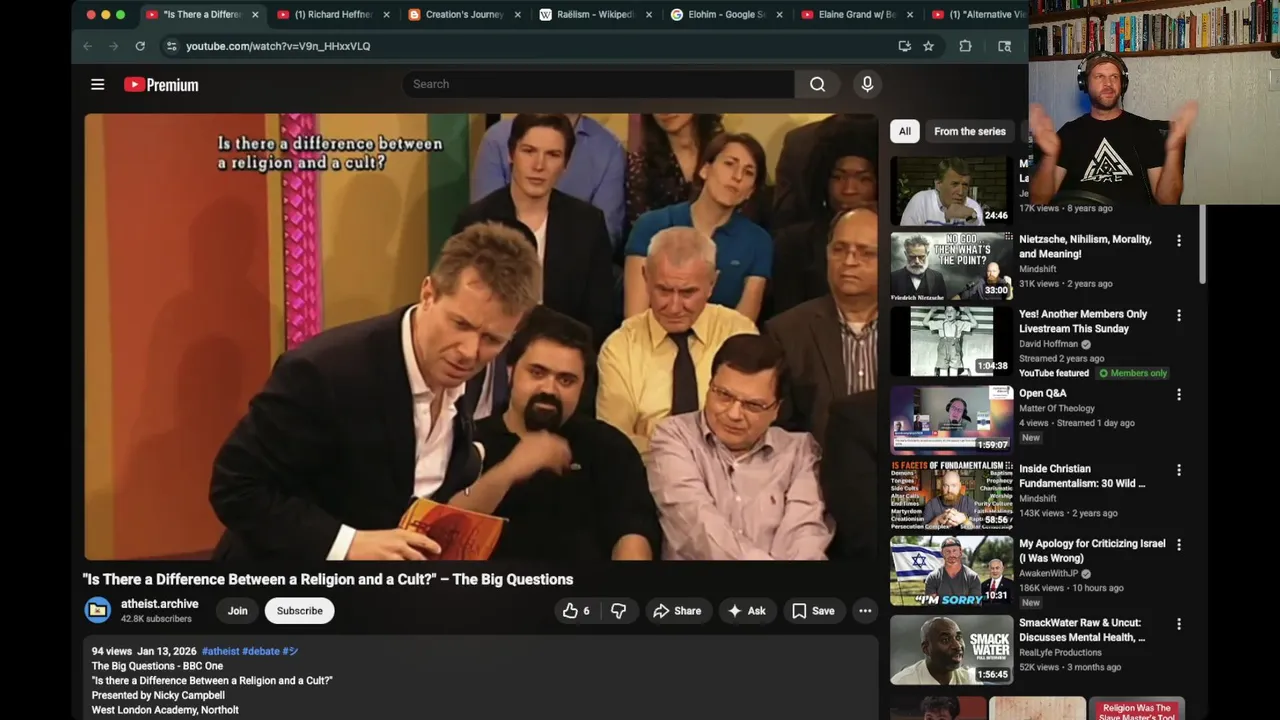Select From the series filter chip
This screenshot has width=1280, height=720.
[970, 131]
